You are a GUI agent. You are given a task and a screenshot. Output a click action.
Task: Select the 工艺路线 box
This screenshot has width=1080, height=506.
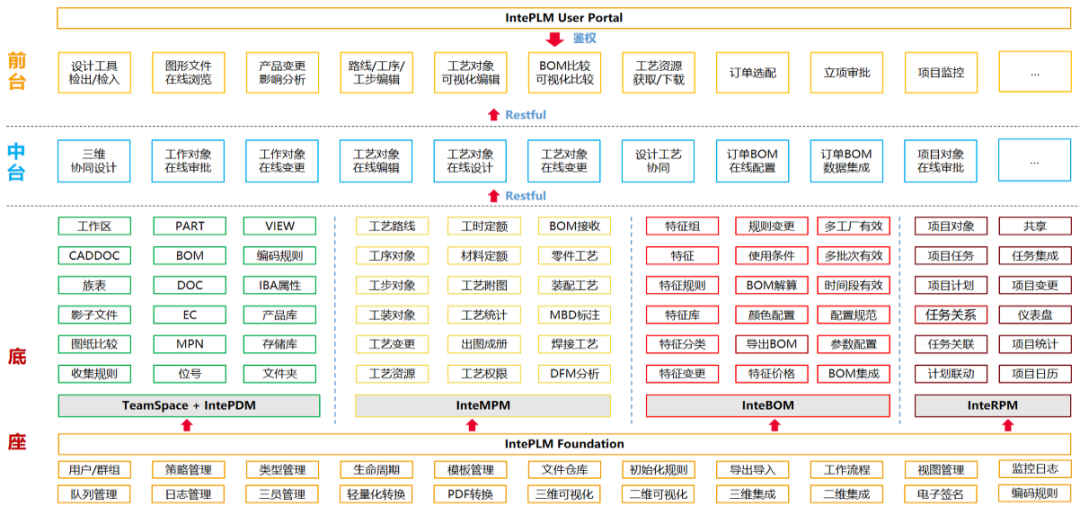pyautogui.click(x=392, y=226)
